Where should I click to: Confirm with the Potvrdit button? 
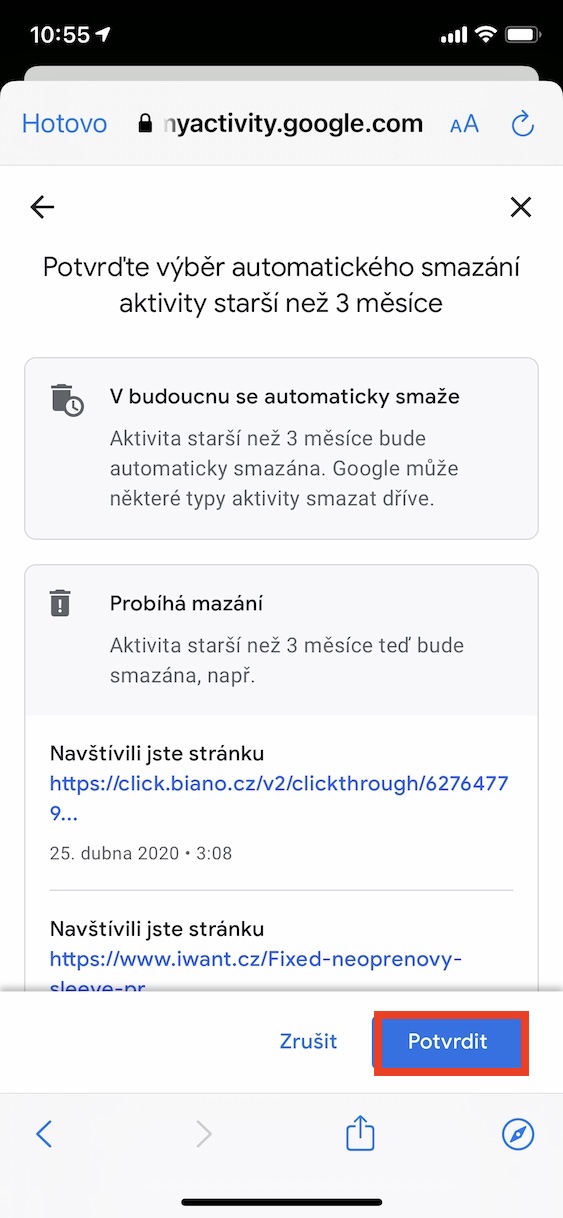(447, 1041)
